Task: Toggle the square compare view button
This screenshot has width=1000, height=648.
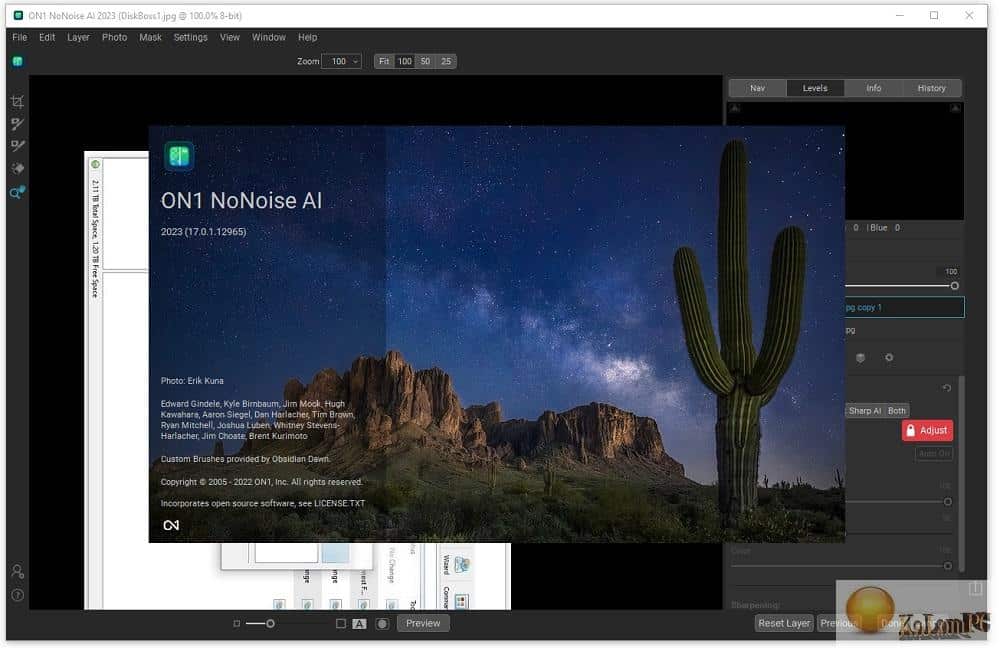Action: click(x=341, y=624)
